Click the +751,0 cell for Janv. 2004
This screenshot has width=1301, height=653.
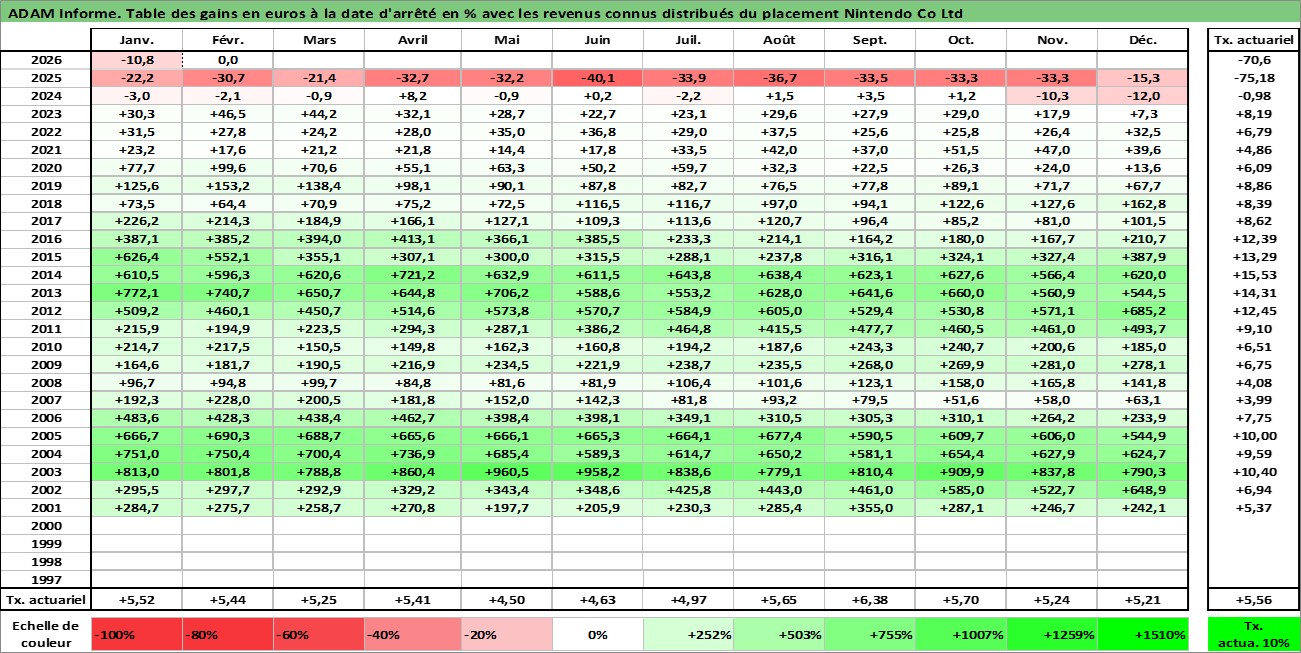tap(136, 454)
